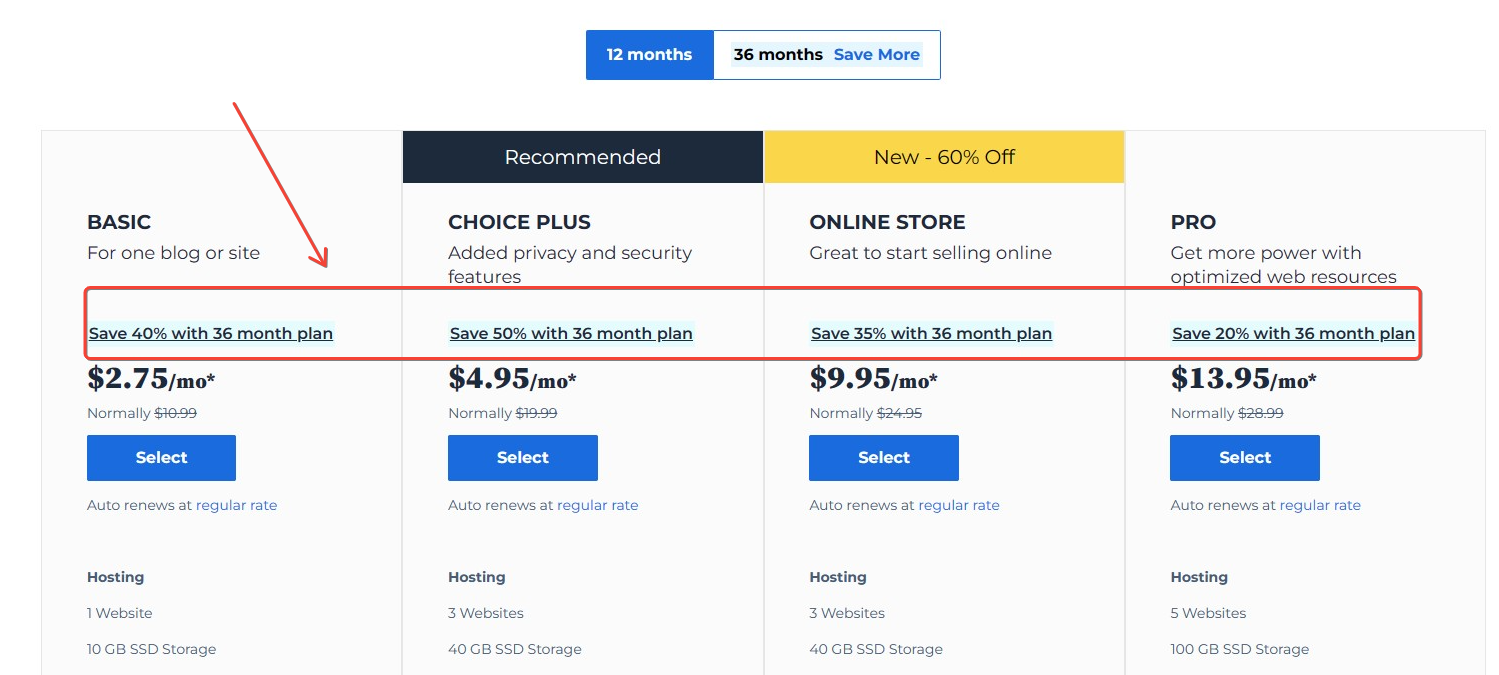Screen dimensions: 1499x675
Task: Click 'regular rate' link under ONLINE STORE
Action: point(959,506)
